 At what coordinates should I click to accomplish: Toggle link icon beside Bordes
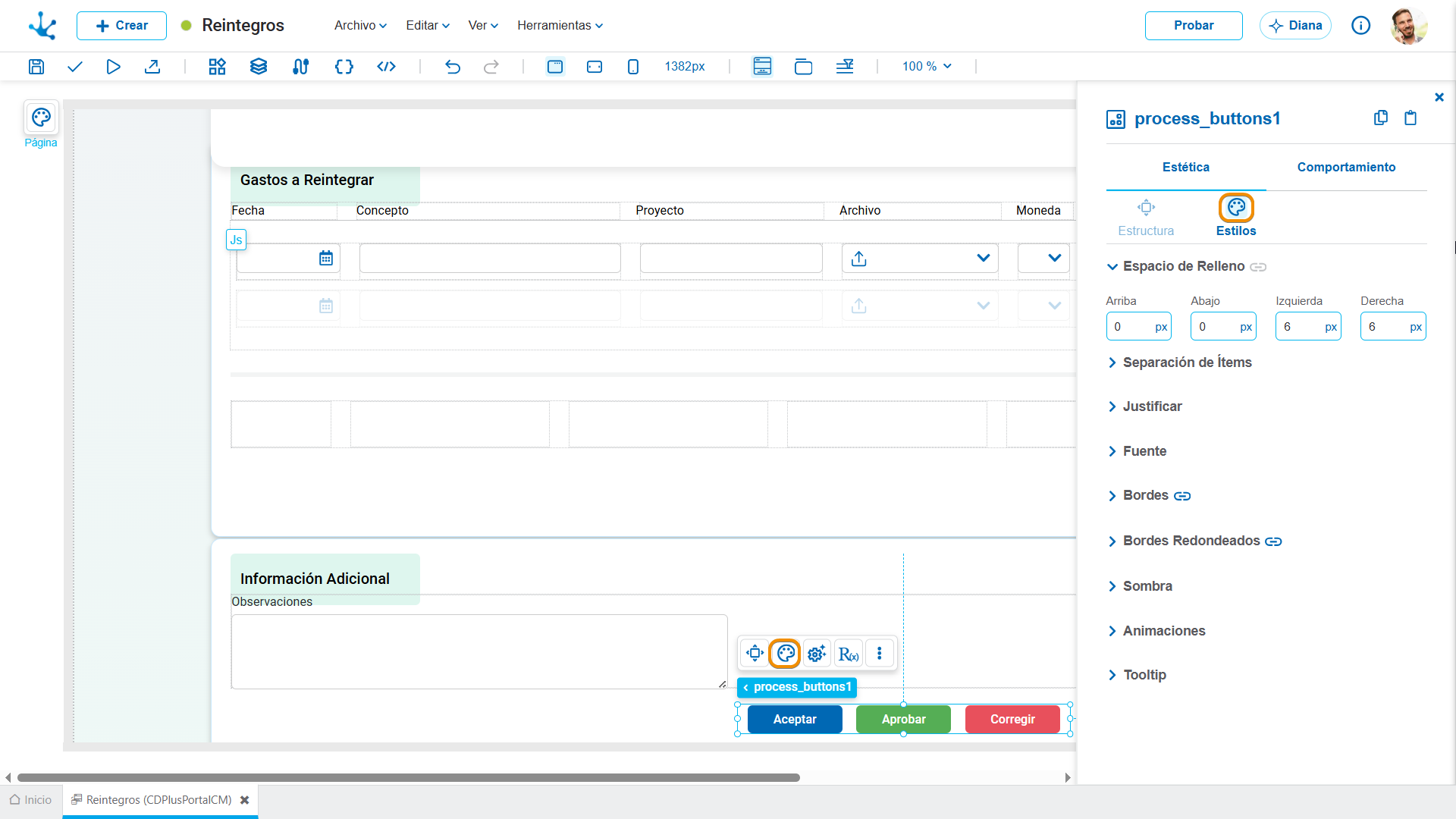1182,496
